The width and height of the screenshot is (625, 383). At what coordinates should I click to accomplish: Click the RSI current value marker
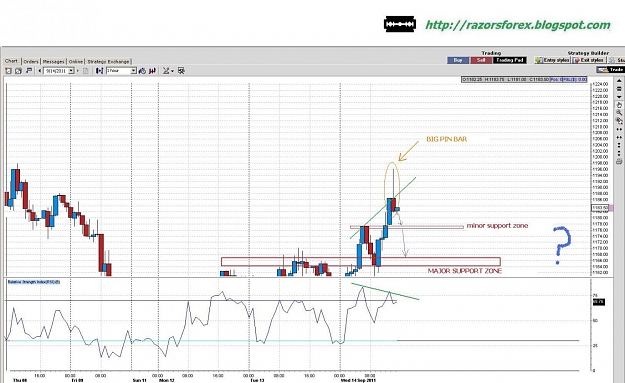coord(599,302)
